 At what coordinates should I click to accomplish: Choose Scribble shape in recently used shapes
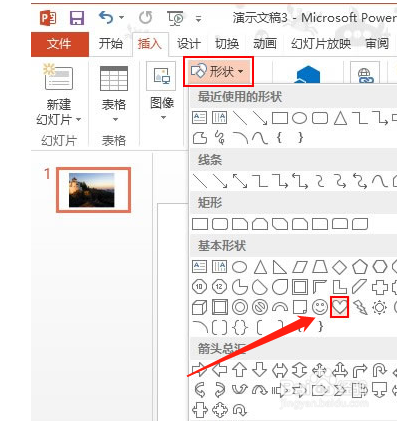220,137
